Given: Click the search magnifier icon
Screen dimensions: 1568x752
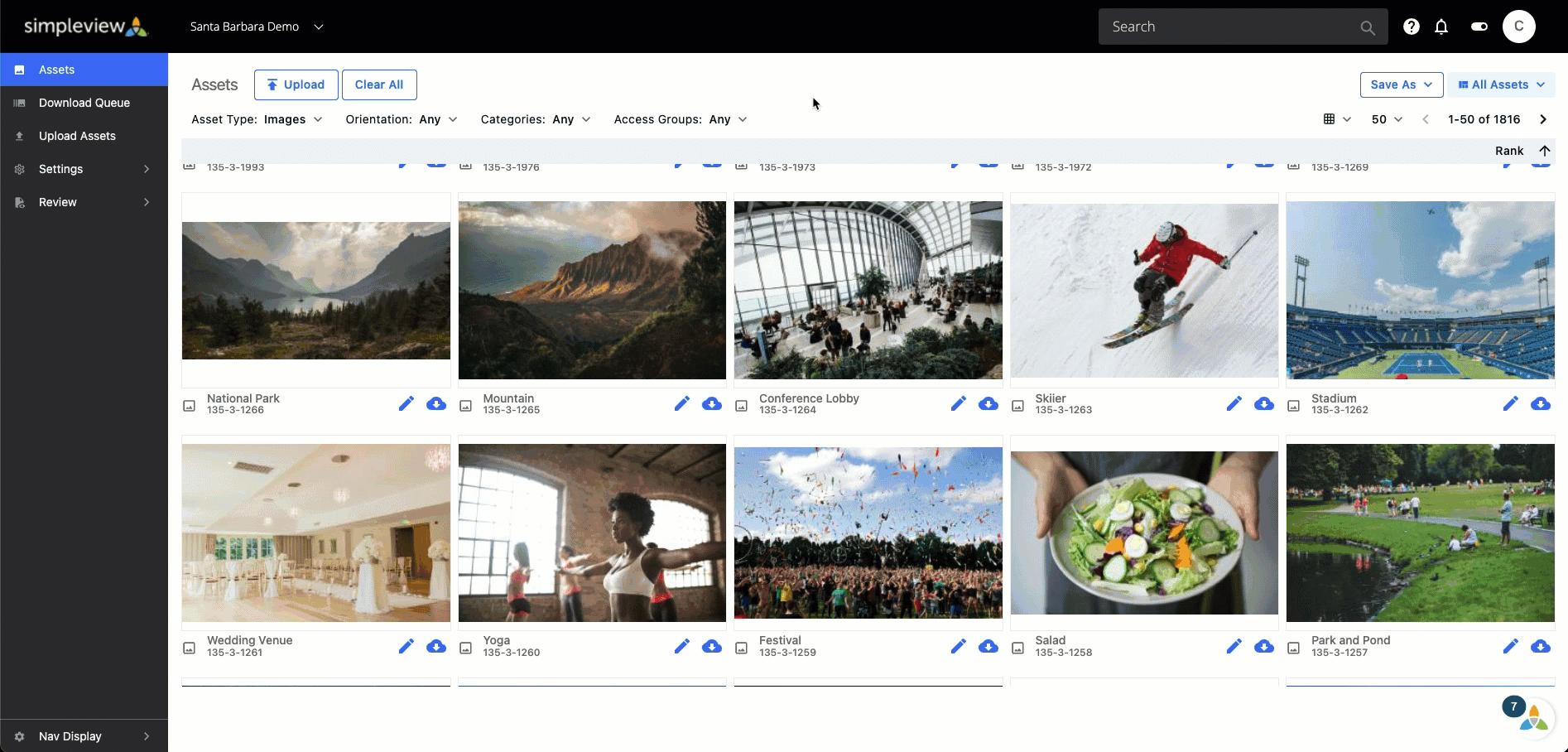Looking at the screenshot, I should (1368, 27).
